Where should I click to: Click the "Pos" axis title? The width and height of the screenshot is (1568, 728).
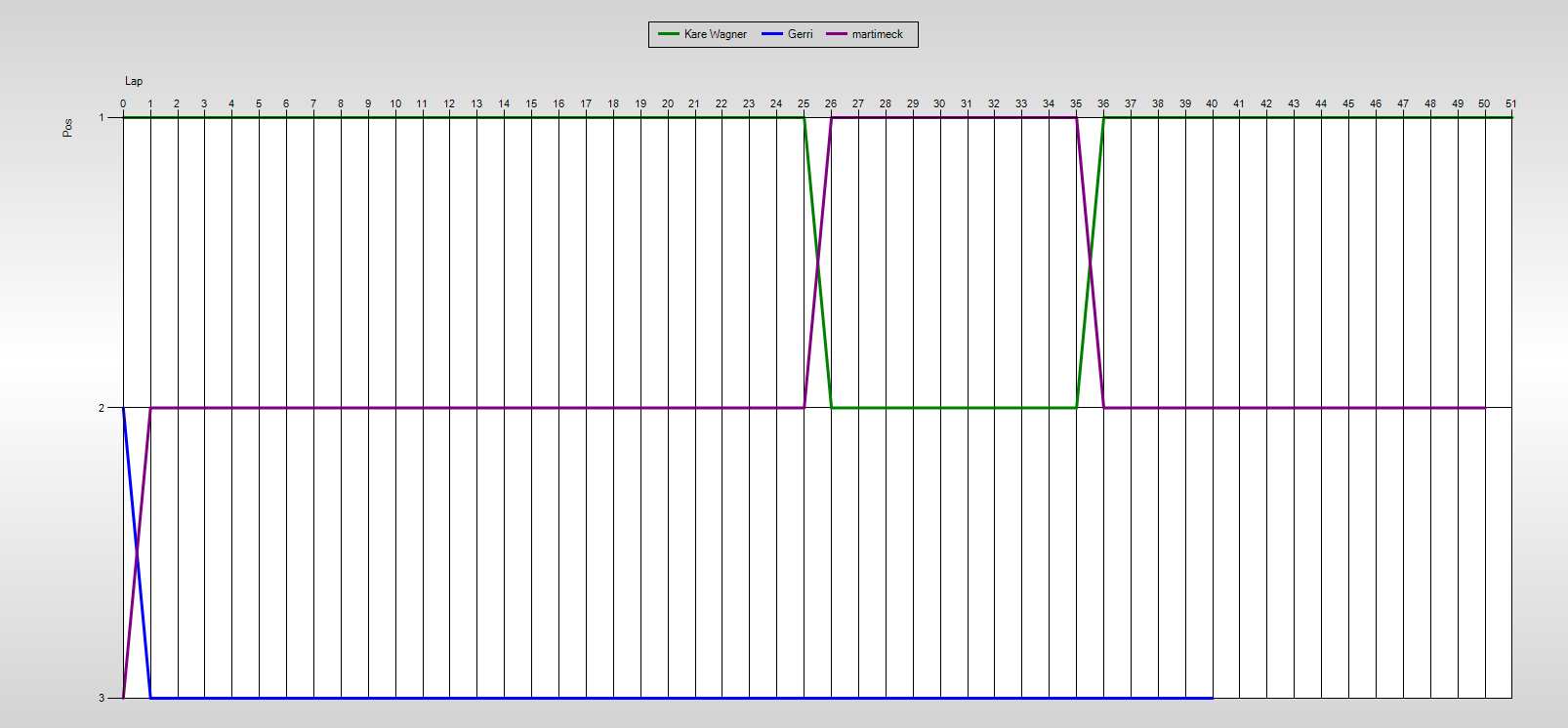click(67, 128)
